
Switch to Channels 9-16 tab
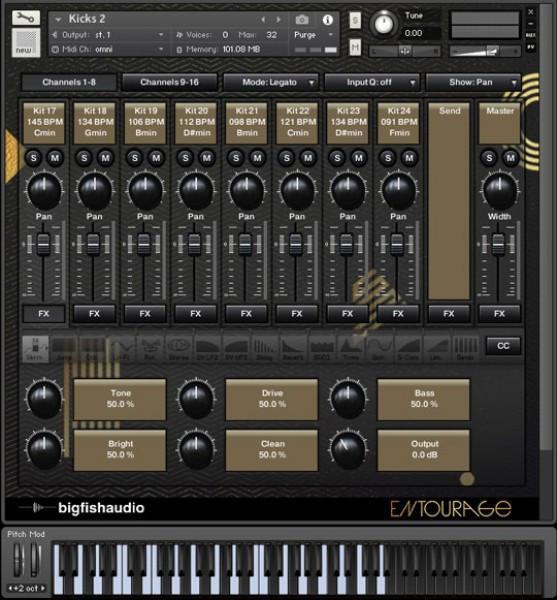(169, 82)
